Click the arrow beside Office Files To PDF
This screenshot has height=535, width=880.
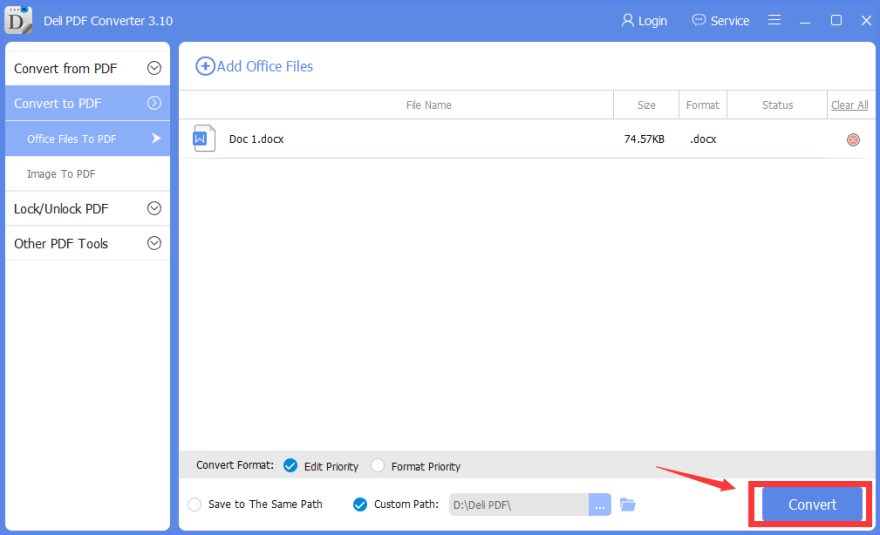(x=156, y=138)
